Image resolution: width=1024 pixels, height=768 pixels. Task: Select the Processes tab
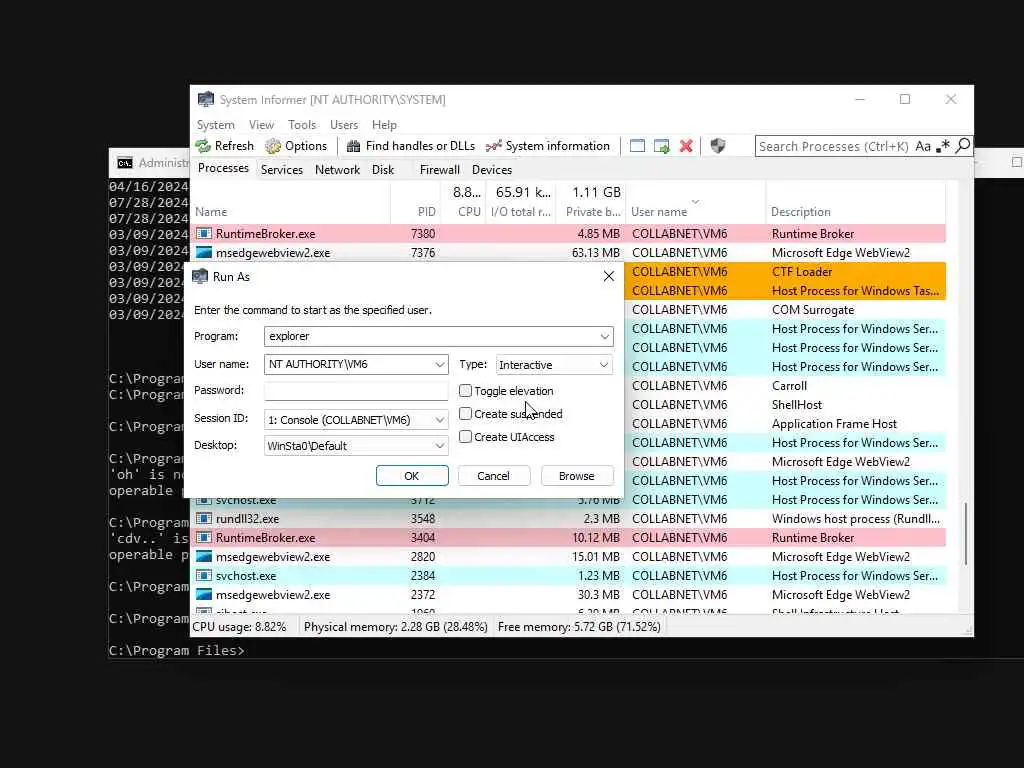[223, 168]
